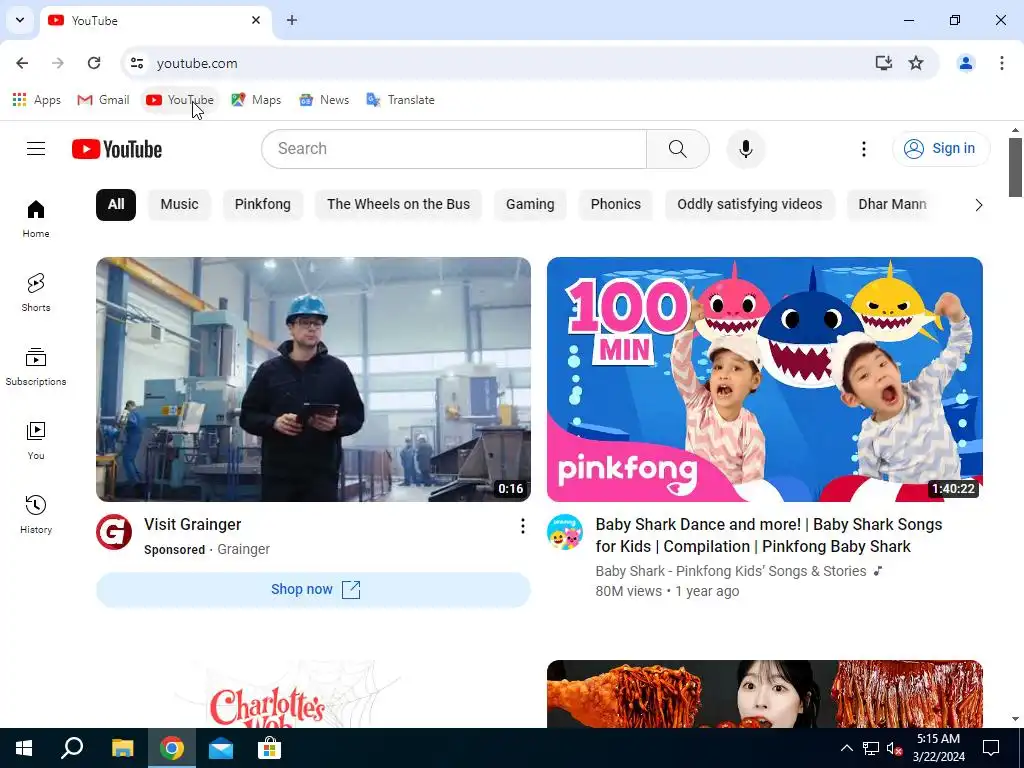Screen dimensions: 1024x768
Task: Select the Music filter chip
Action: click(180, 204)
